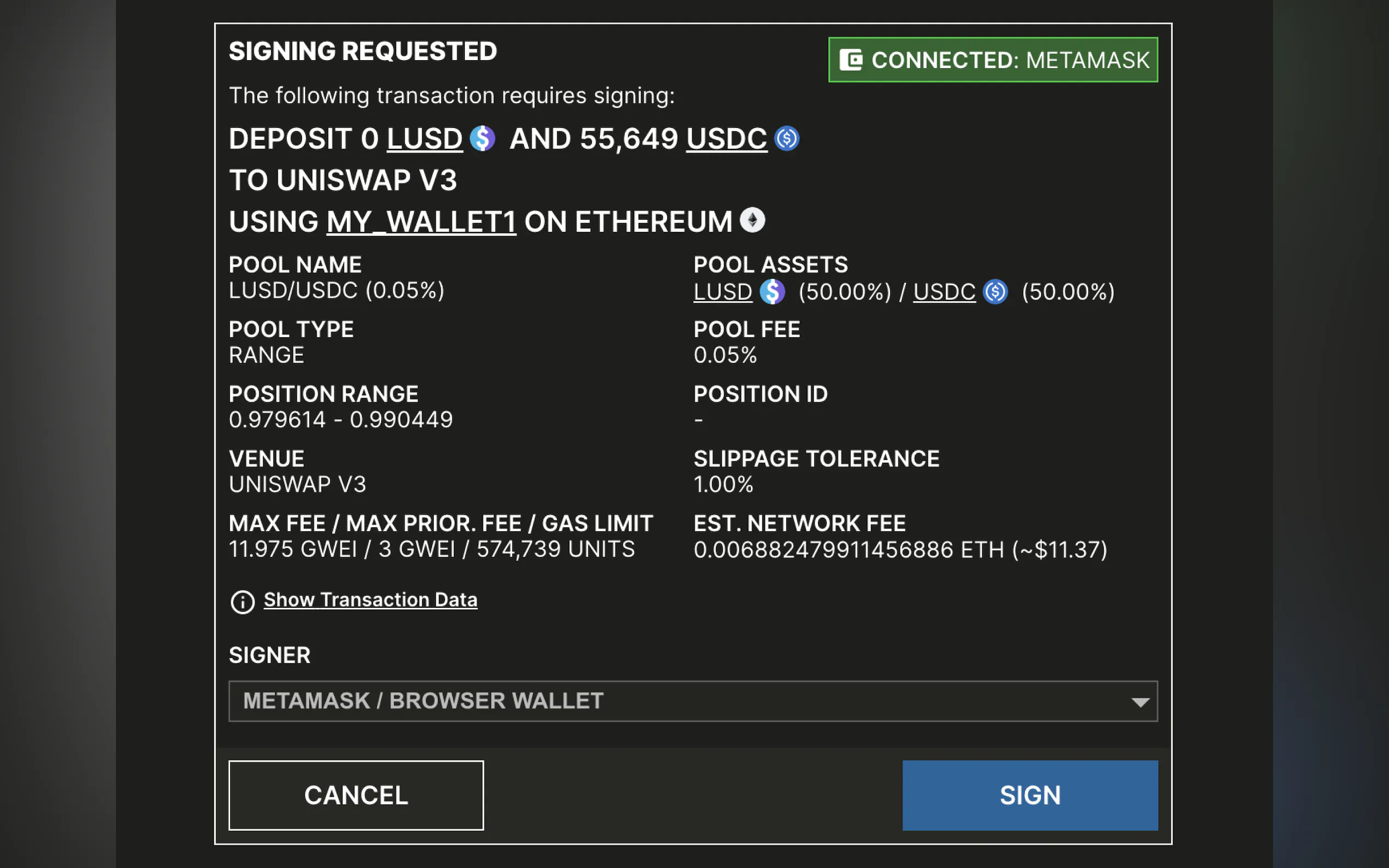Click the LUSD link under Pool Assets
The width and height of the screenshot is (1389, 868).
click(722, 292)
